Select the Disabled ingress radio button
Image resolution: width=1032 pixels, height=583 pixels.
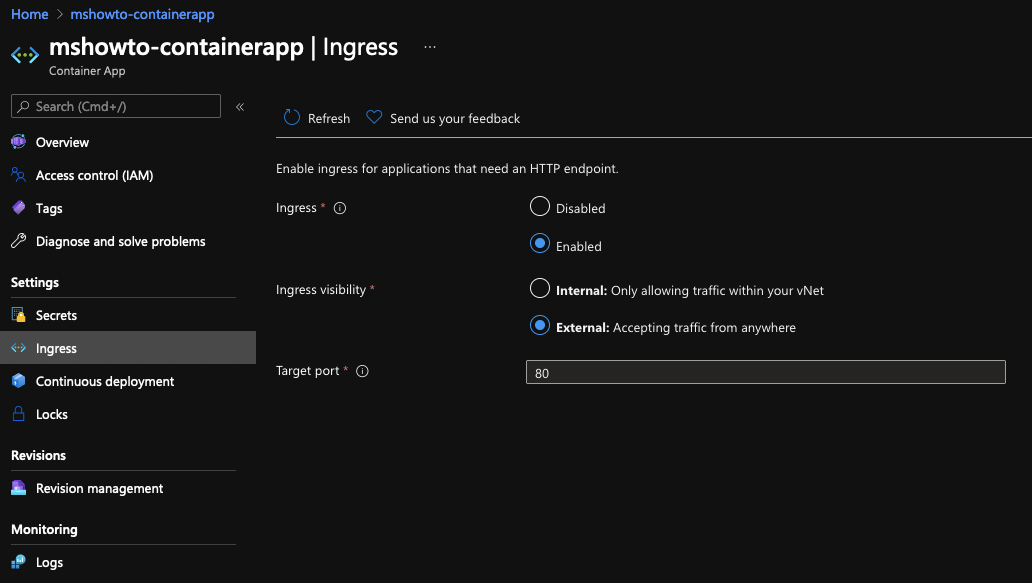click(x=540, y=207)
